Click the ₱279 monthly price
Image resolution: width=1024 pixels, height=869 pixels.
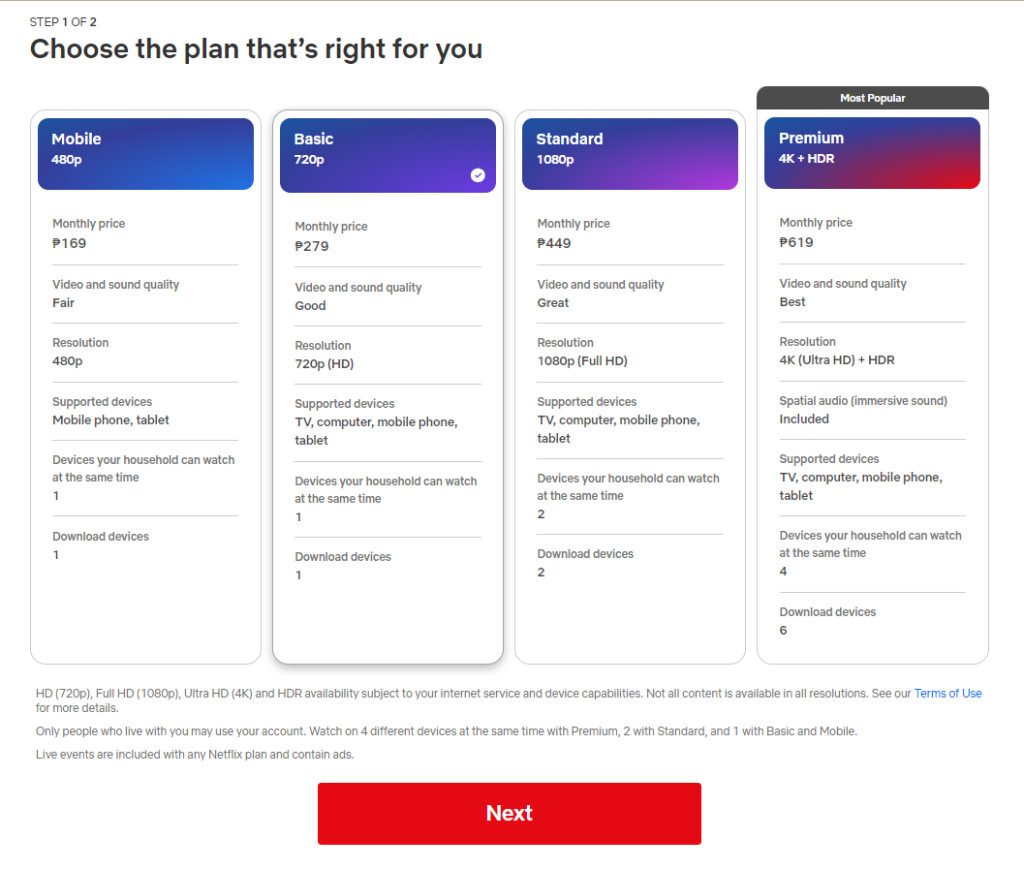click(x=312, y=246)
